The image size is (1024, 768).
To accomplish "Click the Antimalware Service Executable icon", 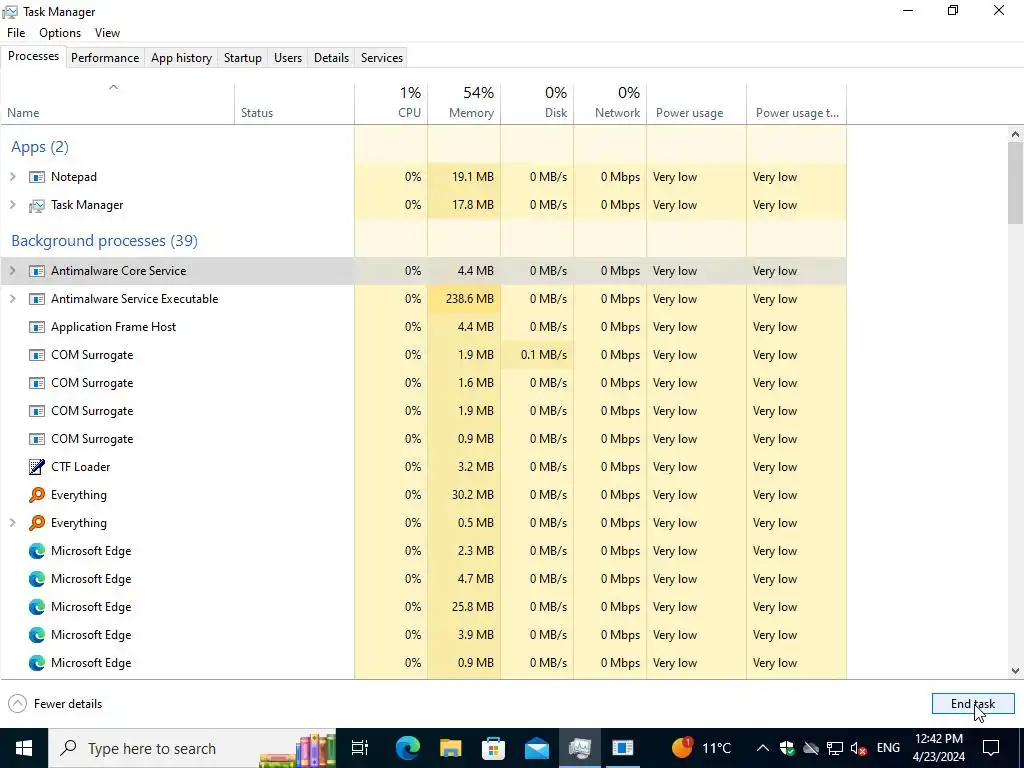I will (37, 299).
